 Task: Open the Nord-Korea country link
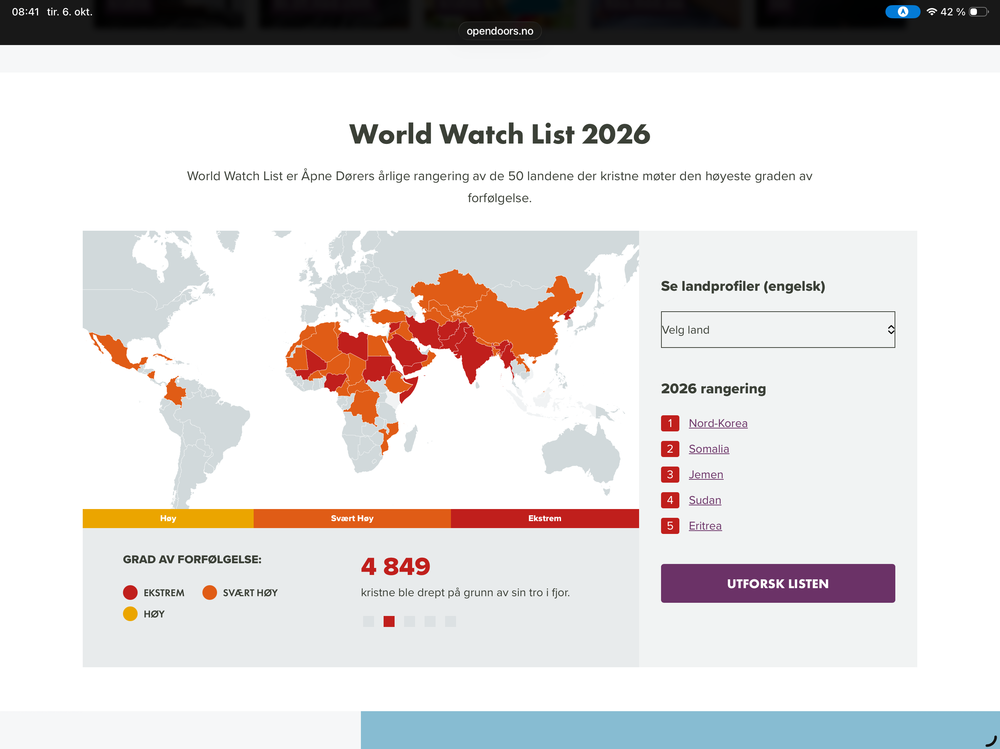(717, 423)
